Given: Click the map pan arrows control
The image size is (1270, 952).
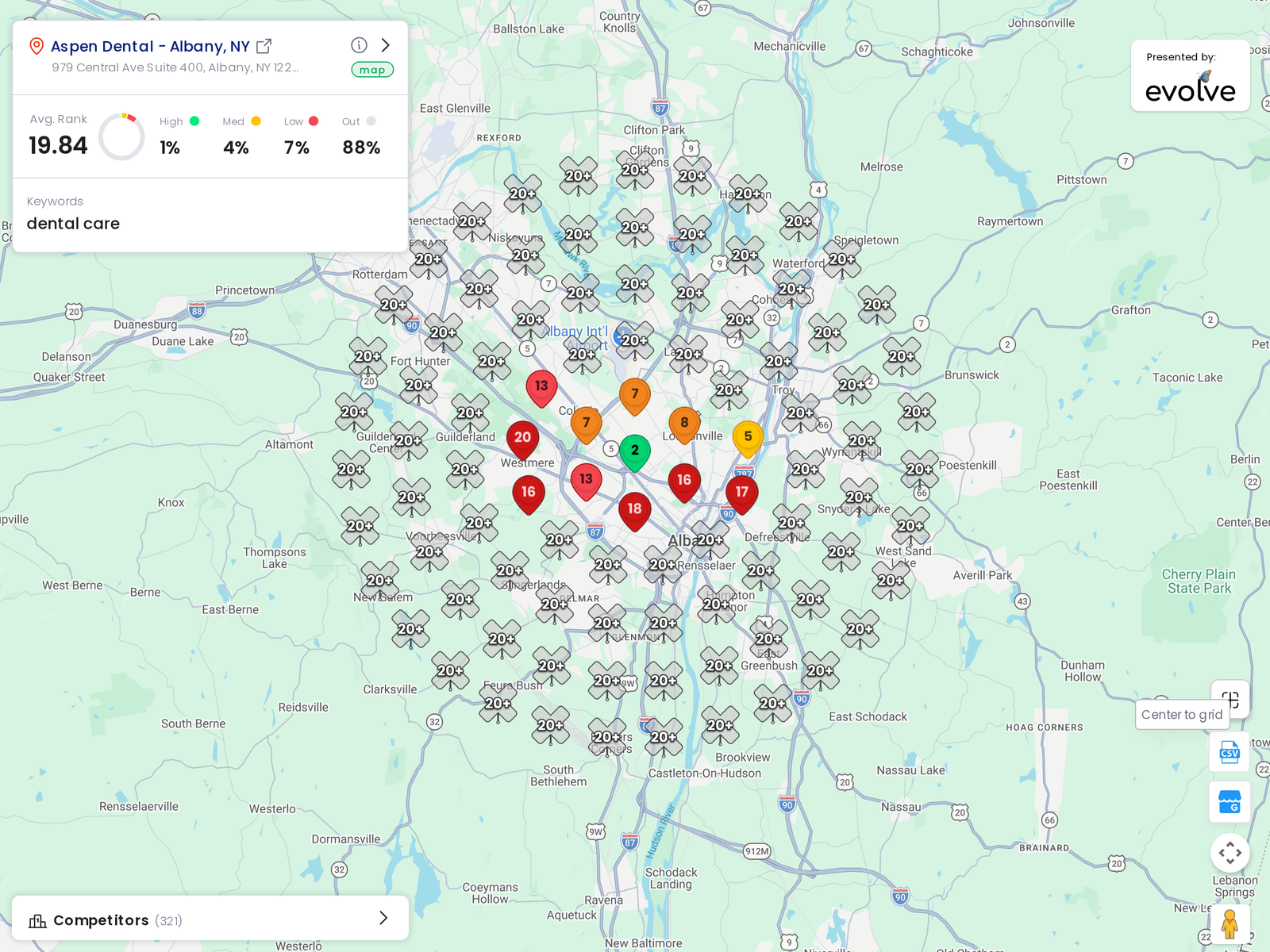Looking at the screenshot, I should coord(1230,853).
